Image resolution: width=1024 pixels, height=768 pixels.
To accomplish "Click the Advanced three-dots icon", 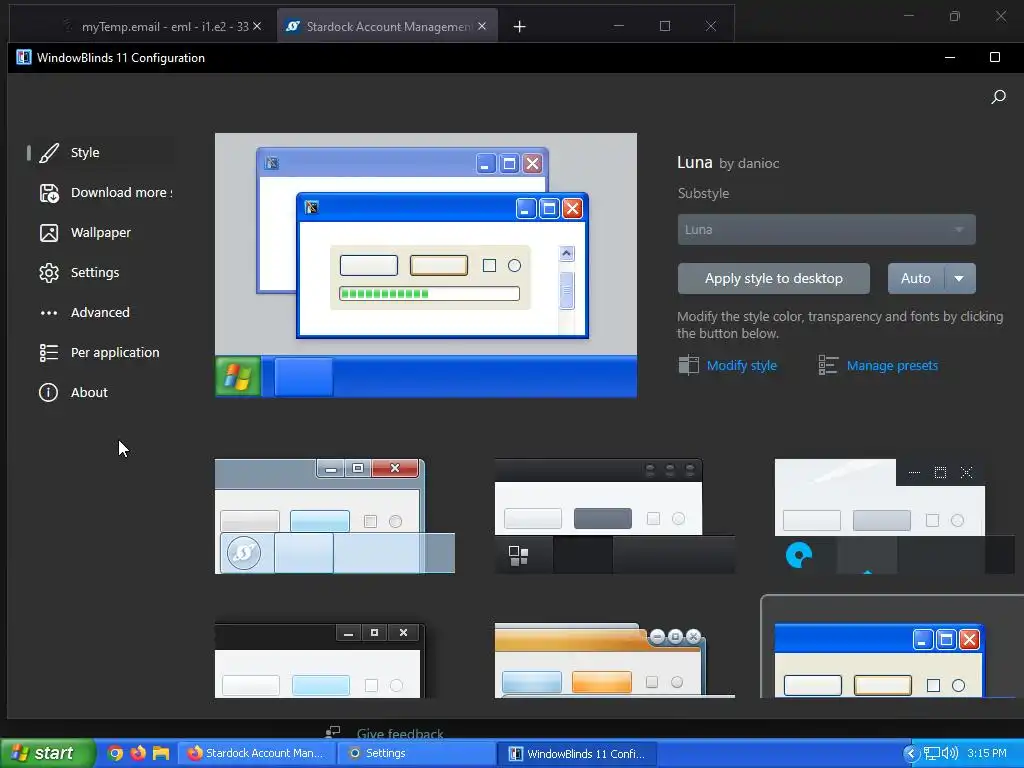I will (x=49, y=313).
